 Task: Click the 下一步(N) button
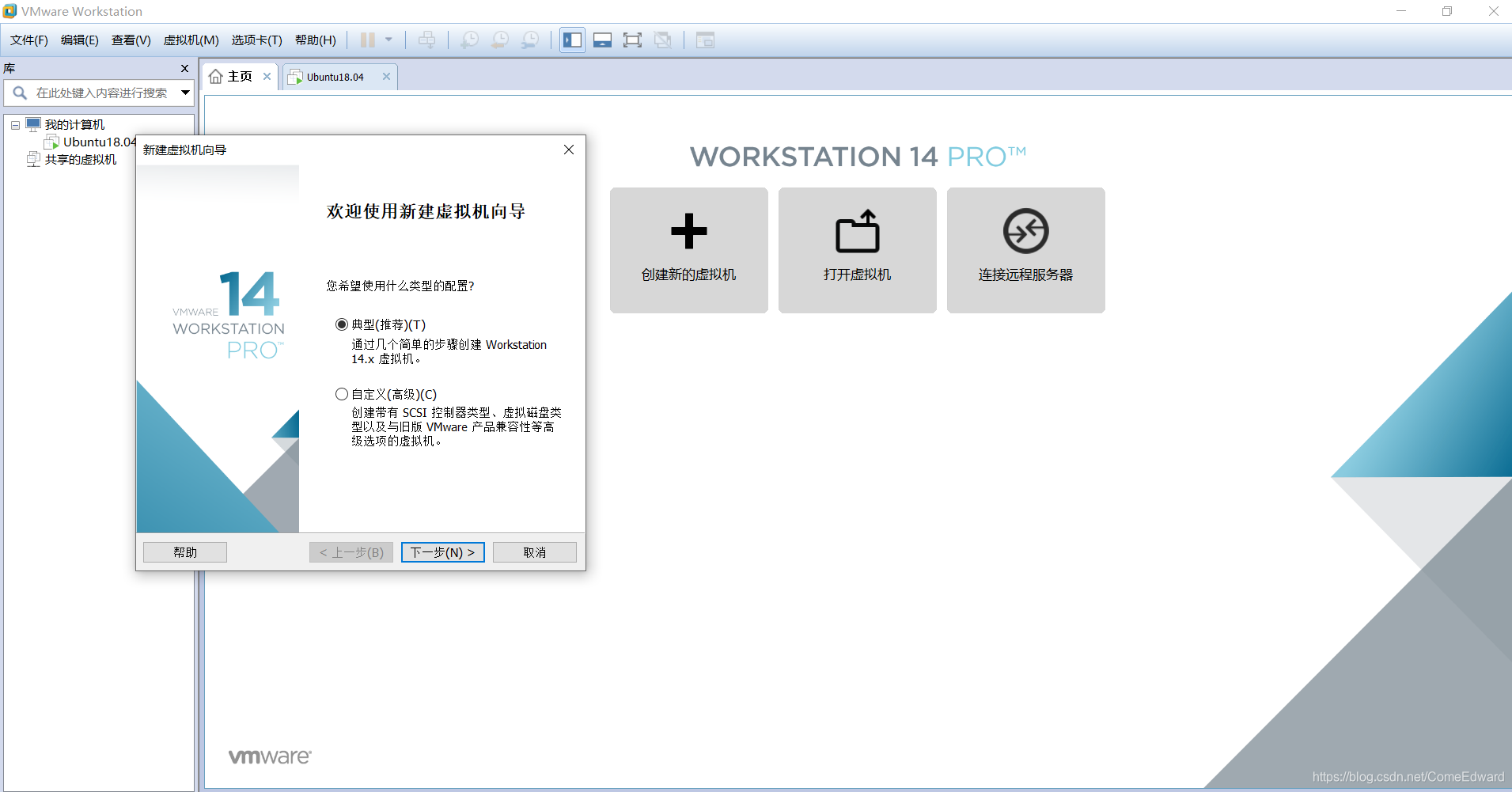[x=443, y=552]
